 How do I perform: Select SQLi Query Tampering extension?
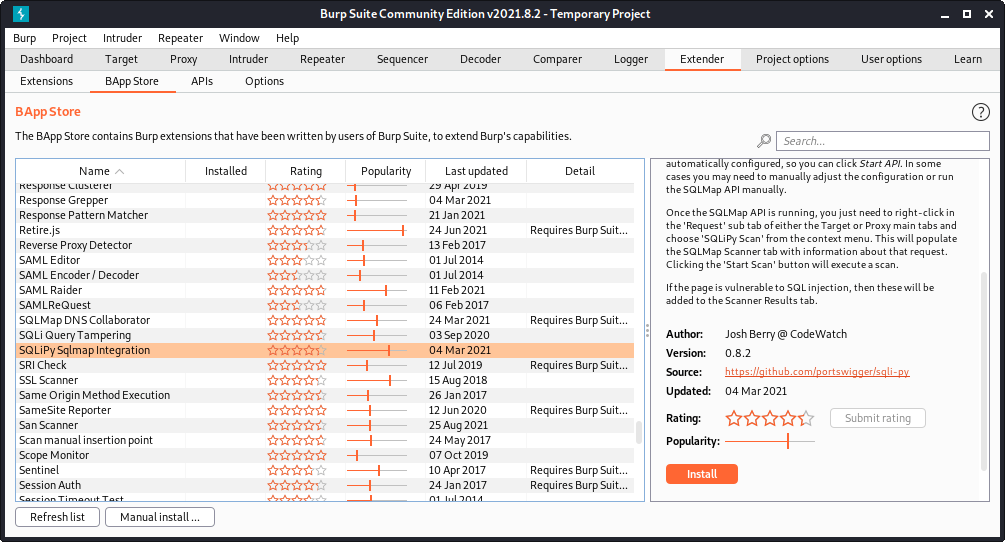tap(325, 335)
